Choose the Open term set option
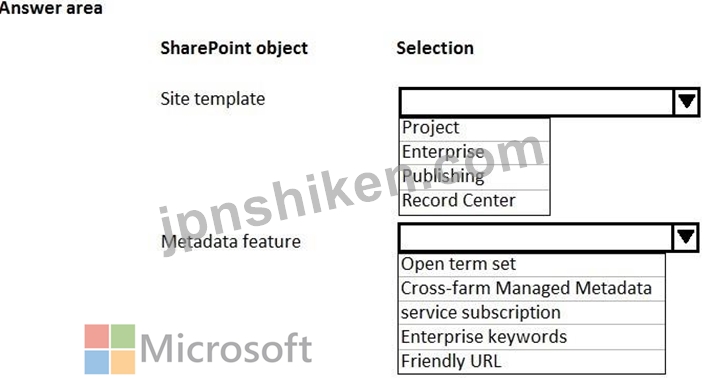The height and width of the screenshot is (379, 707). point(532,265)
